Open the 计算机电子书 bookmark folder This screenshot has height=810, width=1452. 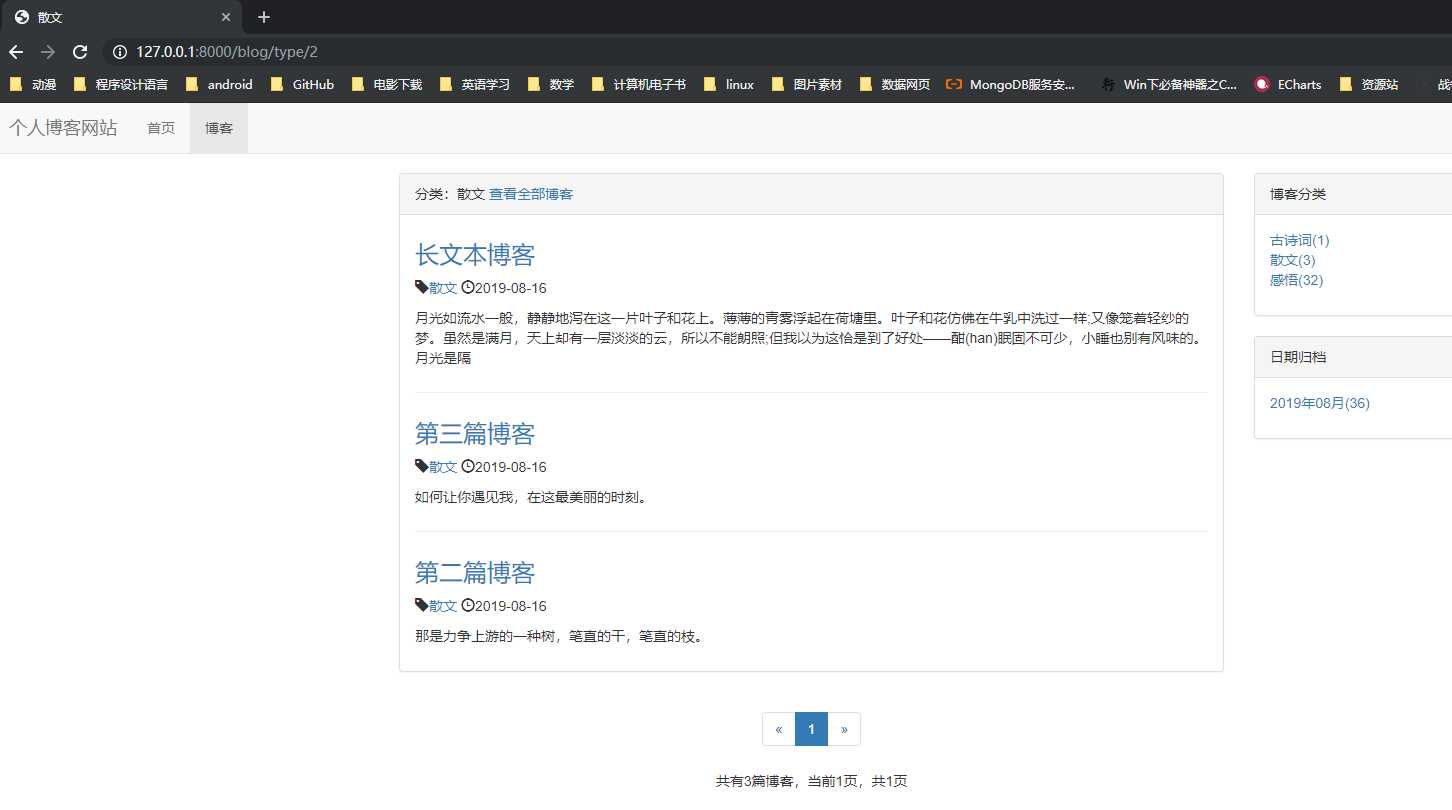coord(639,85)
